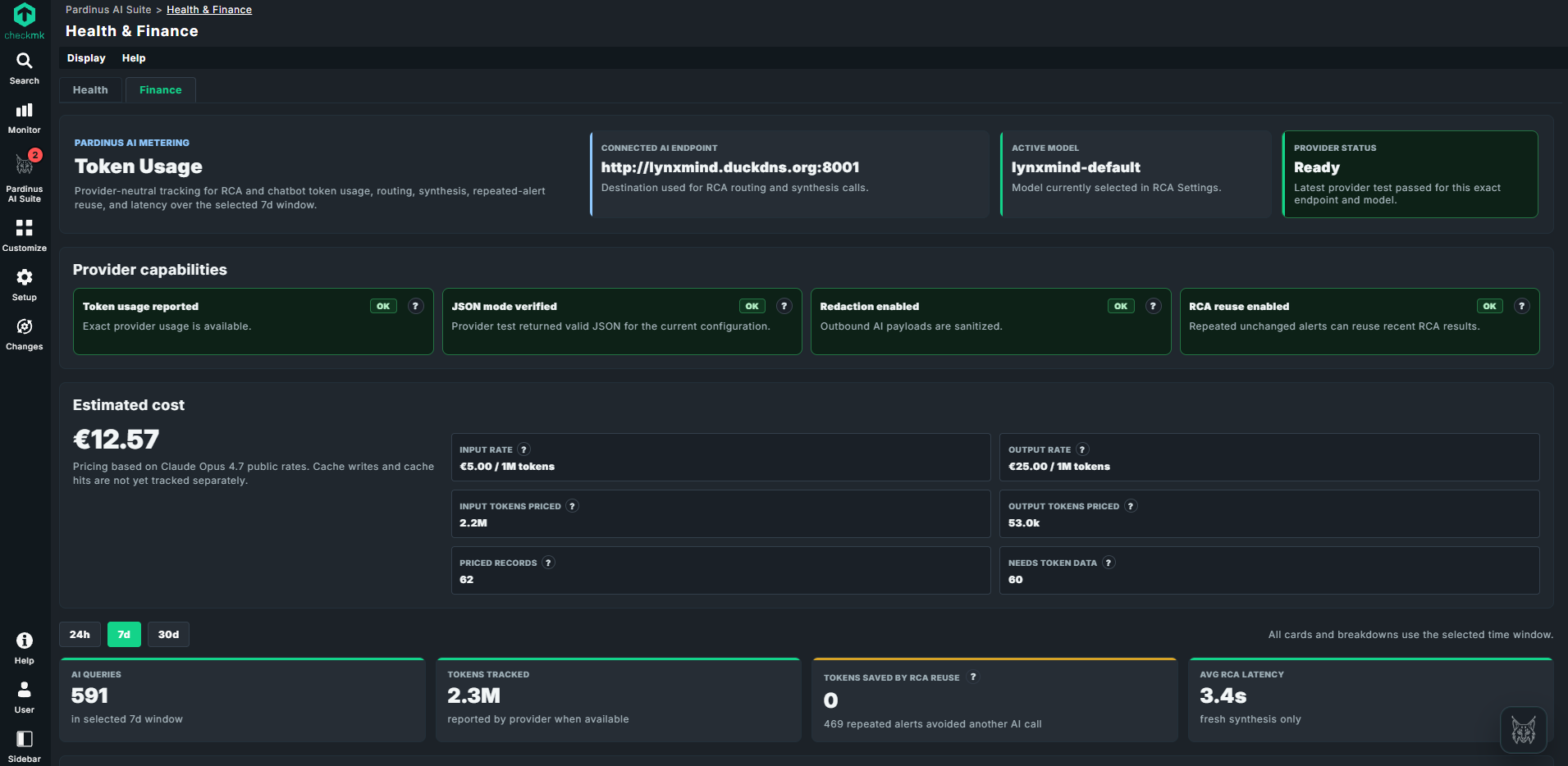Click the priced records value 62
Image resolution: width=1568 pixels, height=766 pixels.
point(467,580)
